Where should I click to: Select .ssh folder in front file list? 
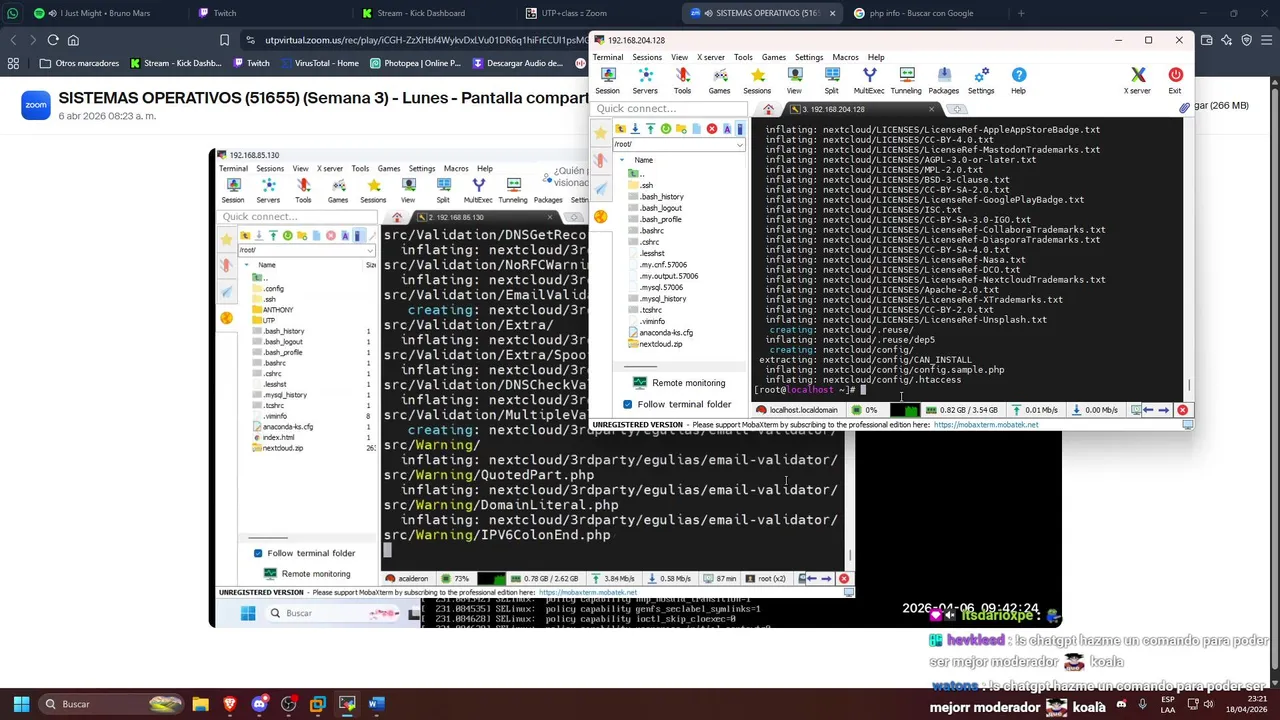pyautogui.click(x=640, y=185)
